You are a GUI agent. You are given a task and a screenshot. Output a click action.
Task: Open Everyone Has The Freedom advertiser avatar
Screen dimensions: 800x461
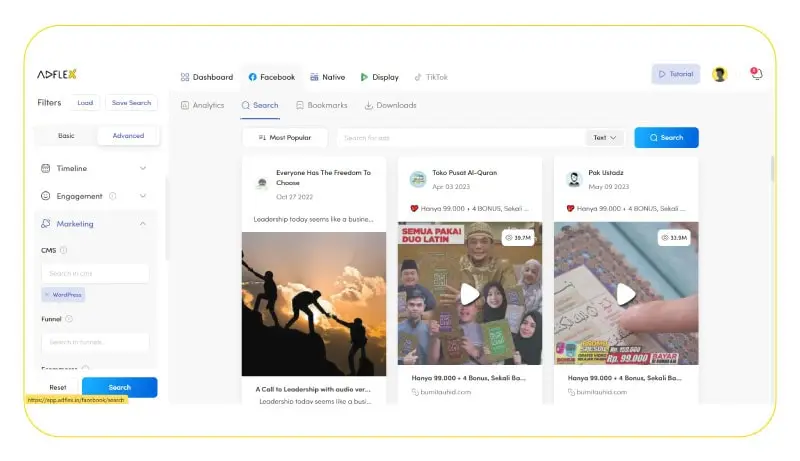(x=262, y=183)
